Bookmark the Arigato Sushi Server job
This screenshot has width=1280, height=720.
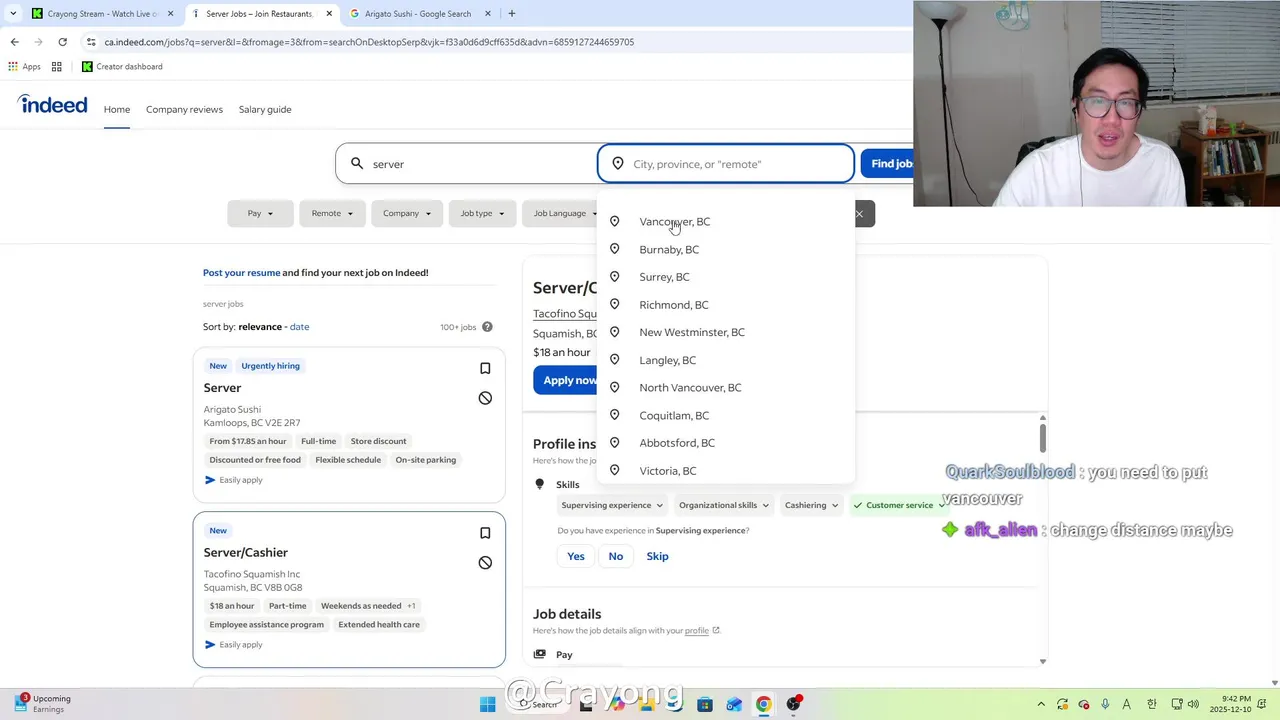(x=485, y=368)
